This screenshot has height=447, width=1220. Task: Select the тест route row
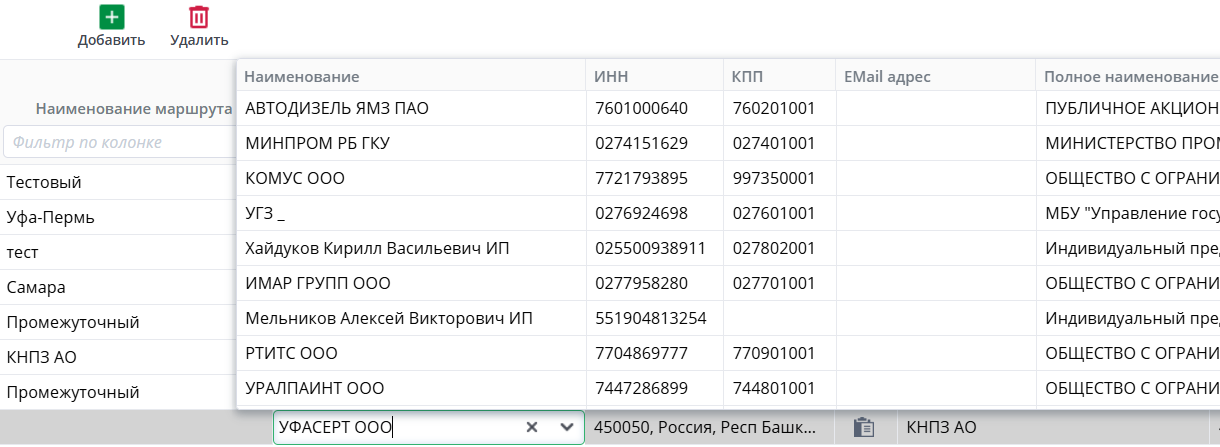tap(118, 252)
